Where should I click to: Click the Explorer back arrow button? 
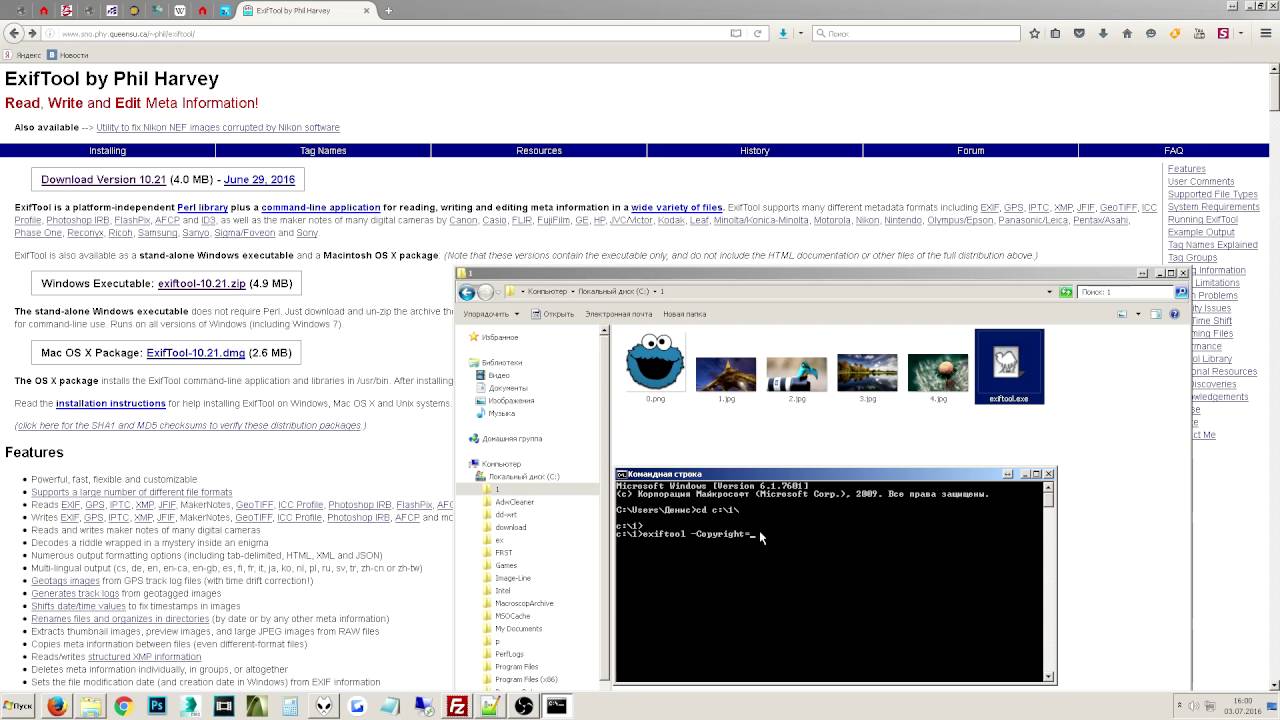467,292
